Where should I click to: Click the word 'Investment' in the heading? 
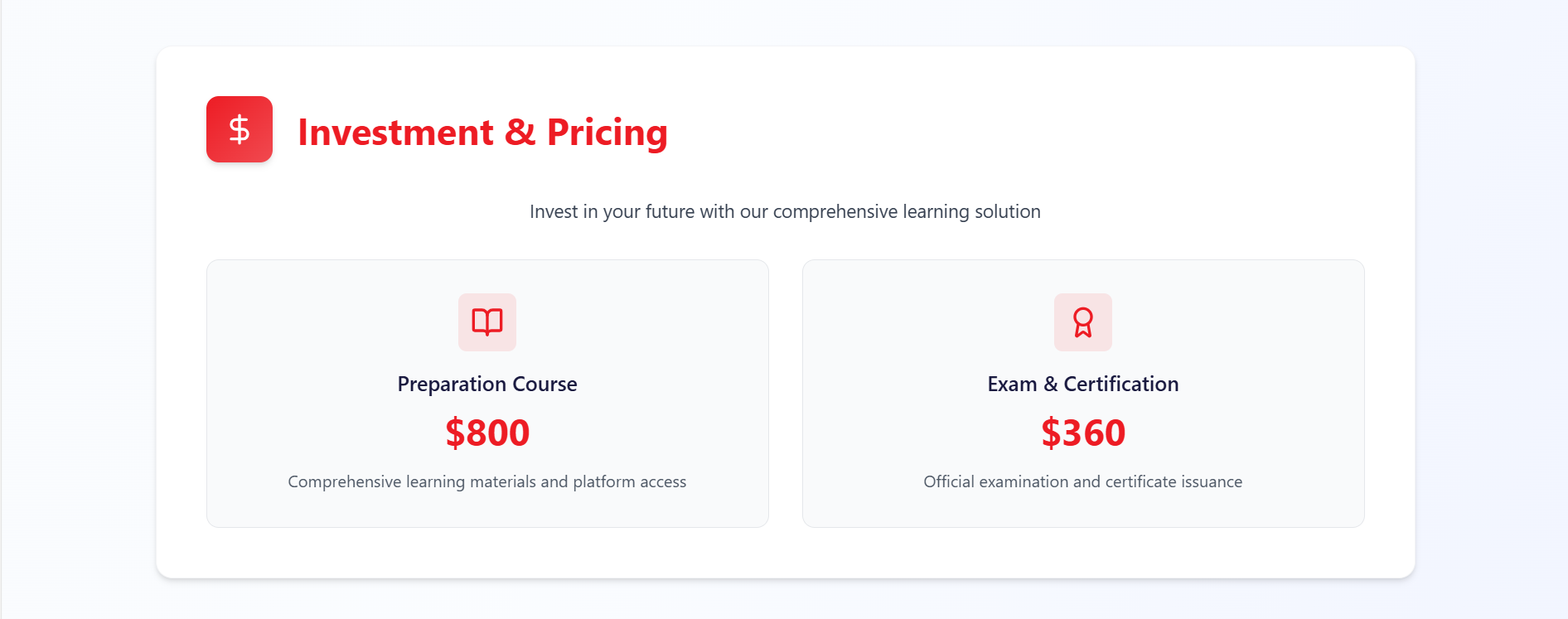(x=395, y=133)
